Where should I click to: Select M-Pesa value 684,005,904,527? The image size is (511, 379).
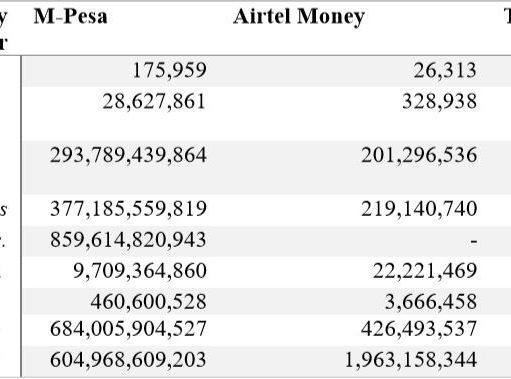click(128, 329)
